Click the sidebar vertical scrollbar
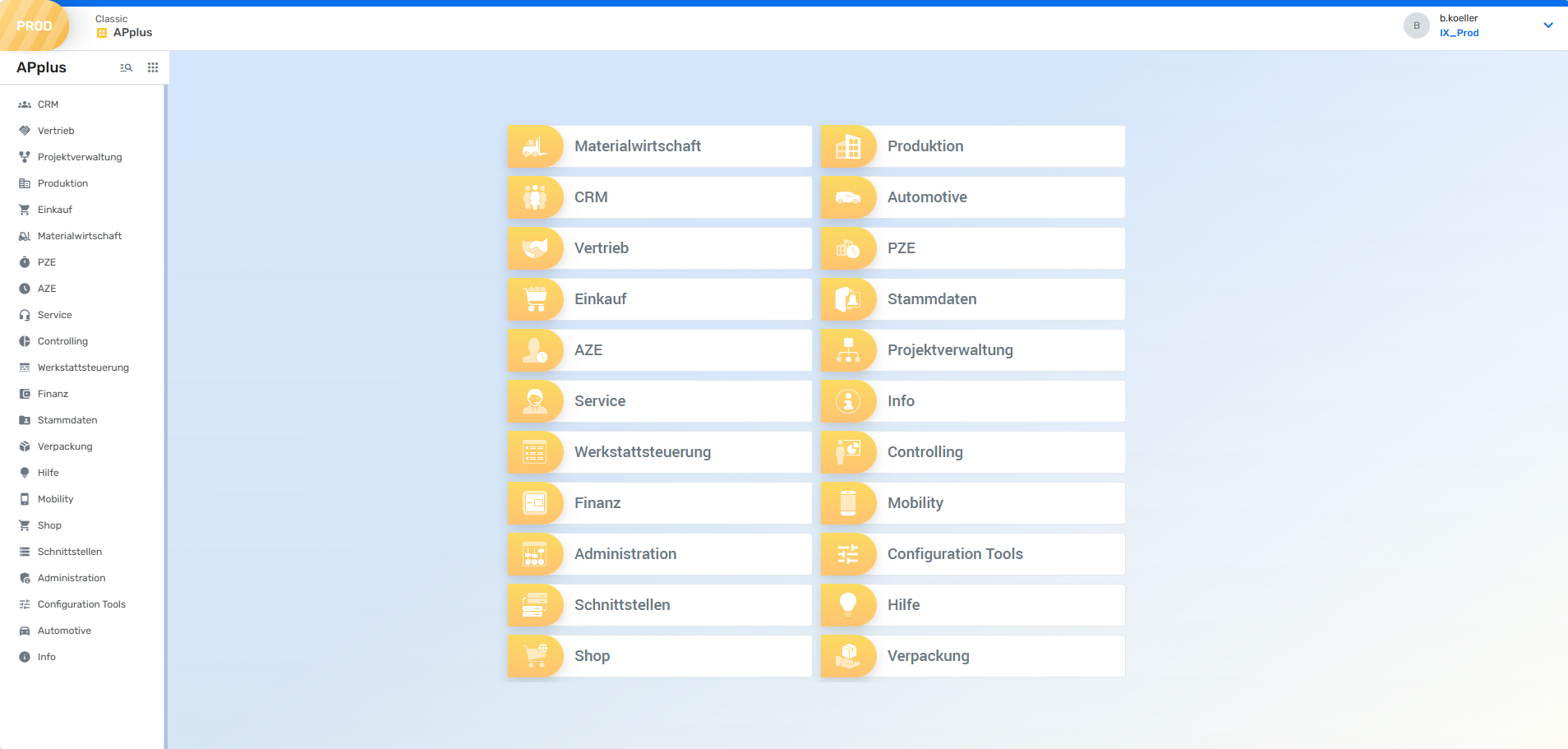This screenshot has height=749, width=1568. (x=165, y=416)
